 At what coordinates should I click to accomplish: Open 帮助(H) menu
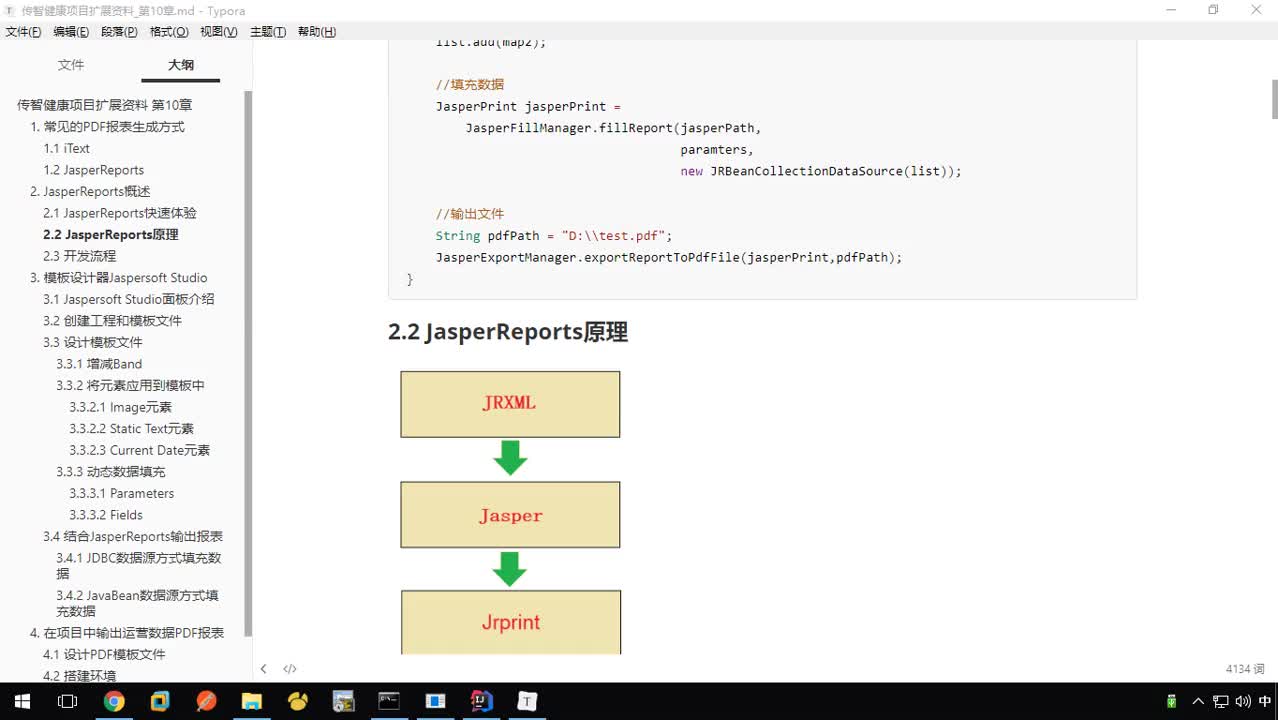pyautogui.click(x=317, y=32)
